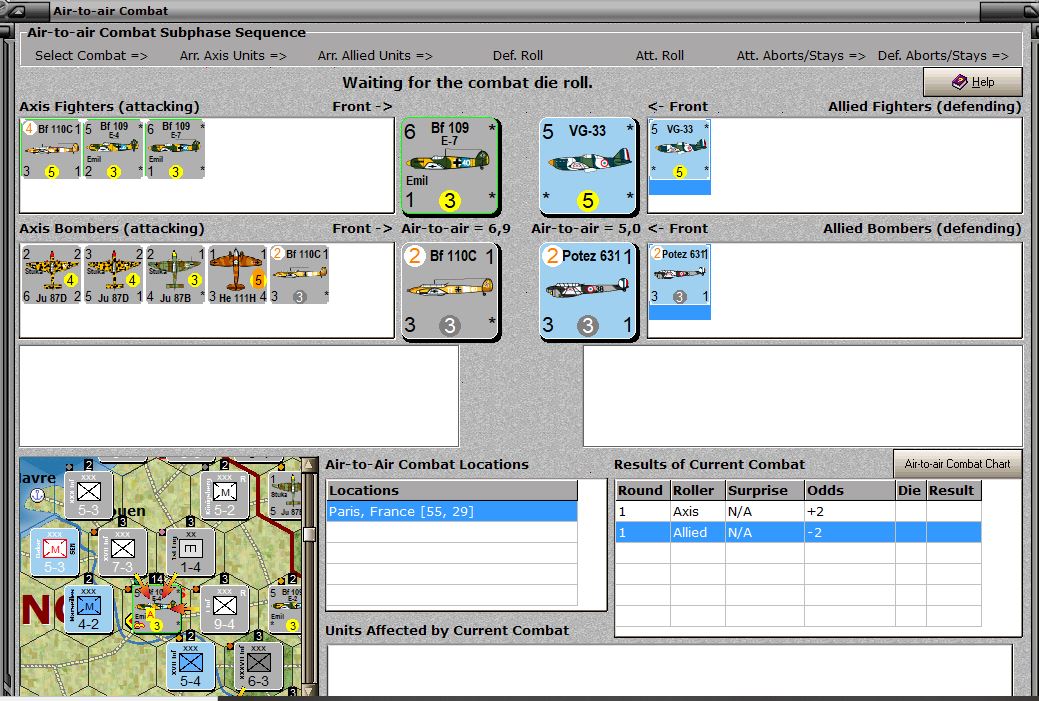
Task: Click the Locations column header
Action: coord(452,490)
